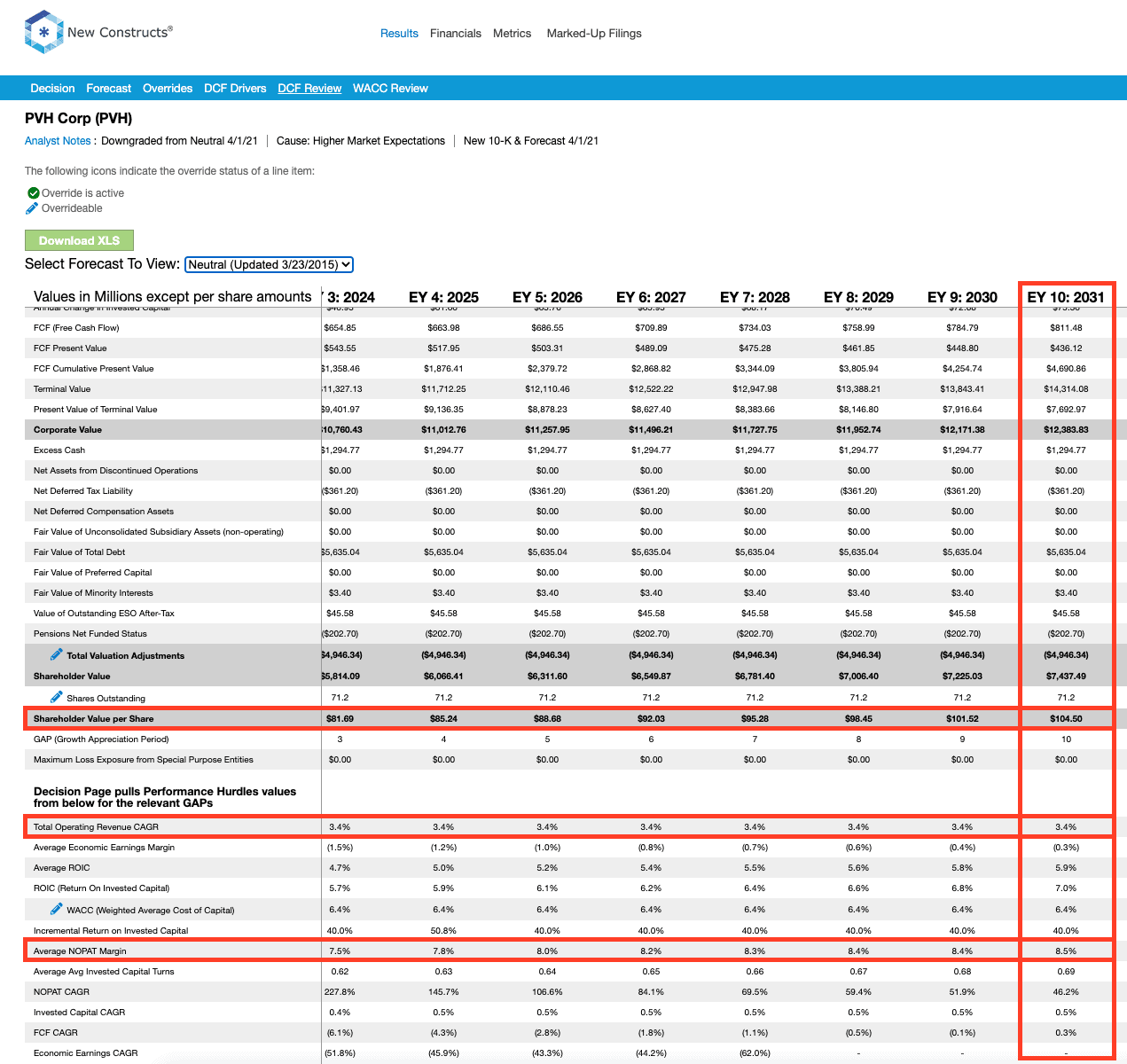Click the $85.24 Shareholder Value per Share cell
1127x1064 pixels.
click(443, 719)
